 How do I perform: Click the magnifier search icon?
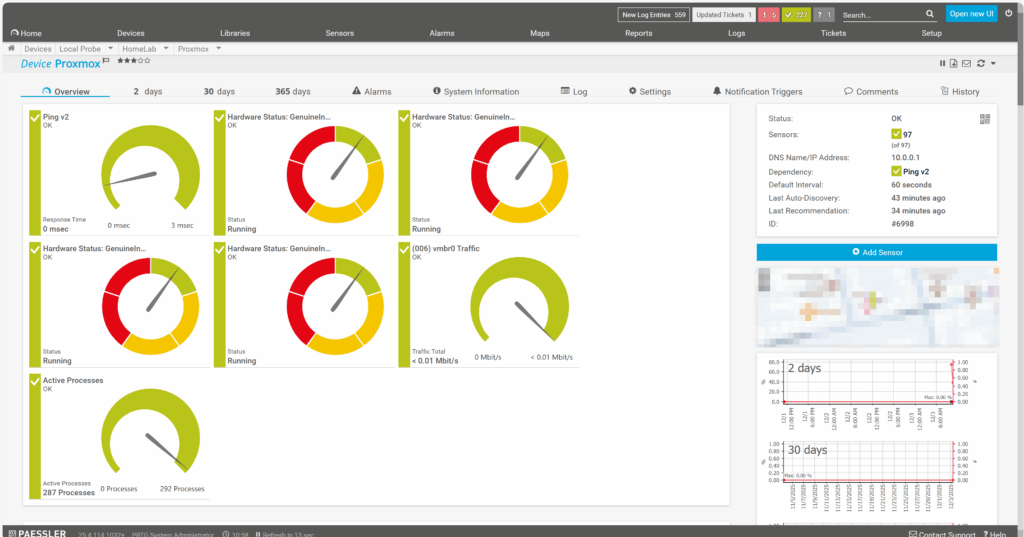coord(929,14)
